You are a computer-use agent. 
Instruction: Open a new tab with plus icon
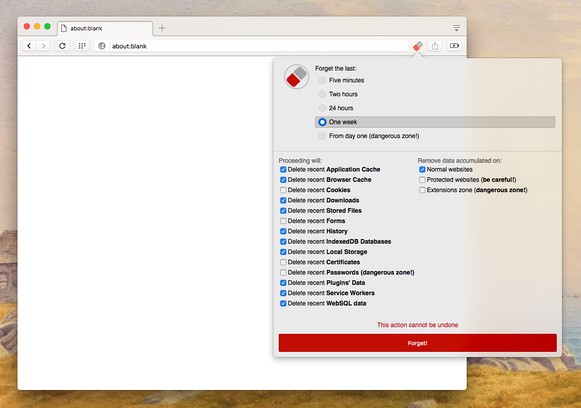(162, 28)
